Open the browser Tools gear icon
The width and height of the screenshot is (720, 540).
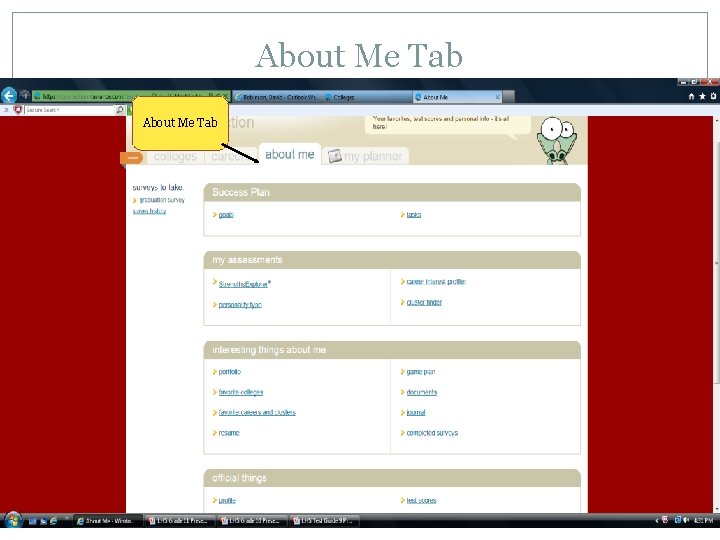point(713,96)
